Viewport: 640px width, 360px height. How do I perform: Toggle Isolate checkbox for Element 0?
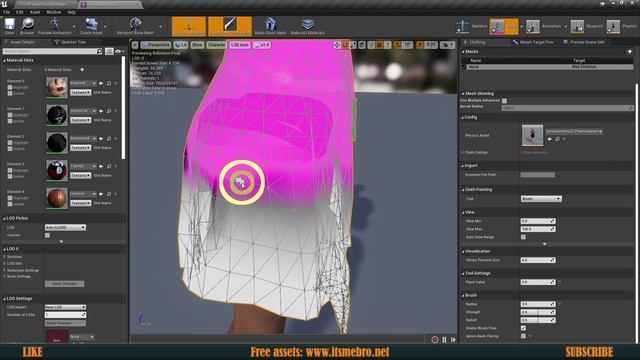pyautogui.click(x=10, y=93)
